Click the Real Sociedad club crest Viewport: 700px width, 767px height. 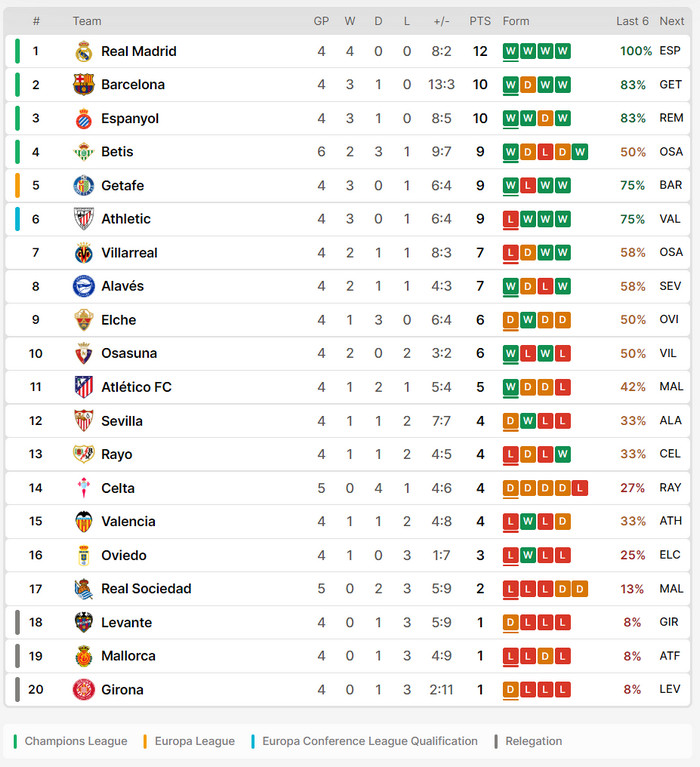(84, 588)
